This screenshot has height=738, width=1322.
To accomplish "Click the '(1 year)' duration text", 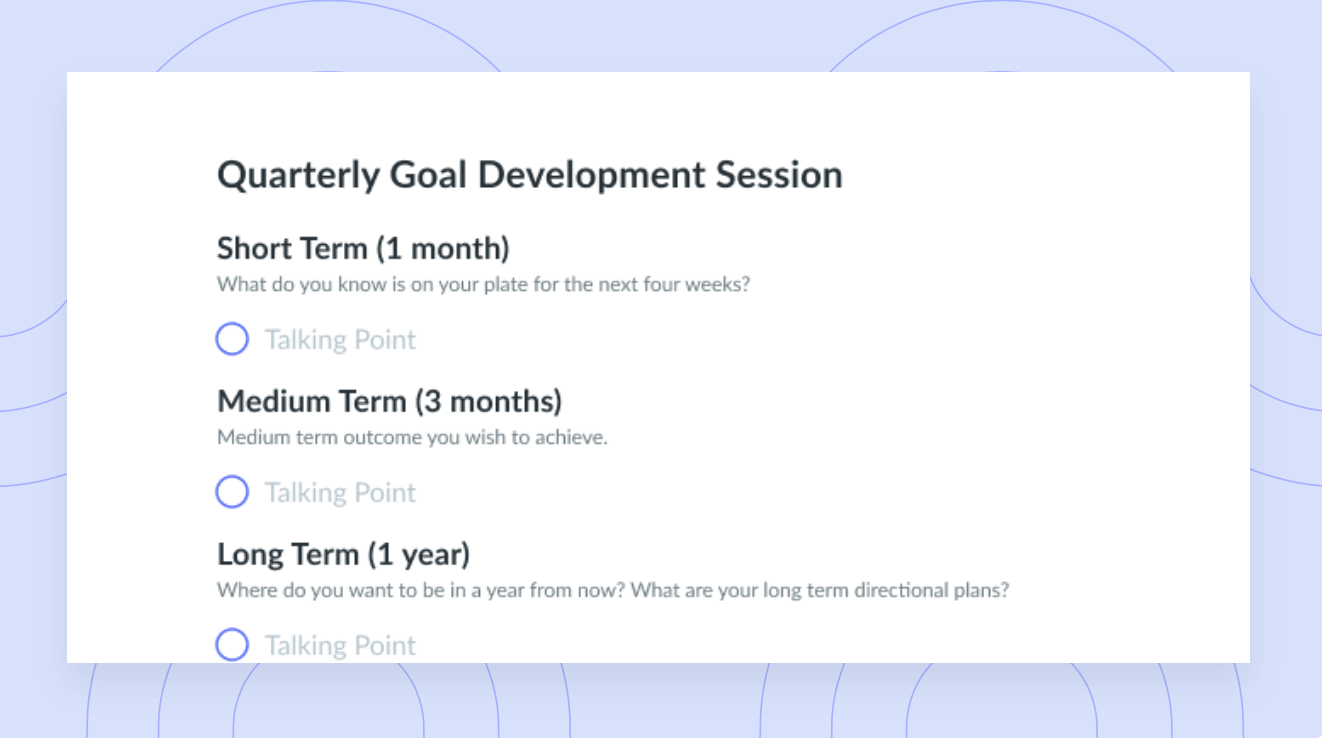I will (419, 555).
